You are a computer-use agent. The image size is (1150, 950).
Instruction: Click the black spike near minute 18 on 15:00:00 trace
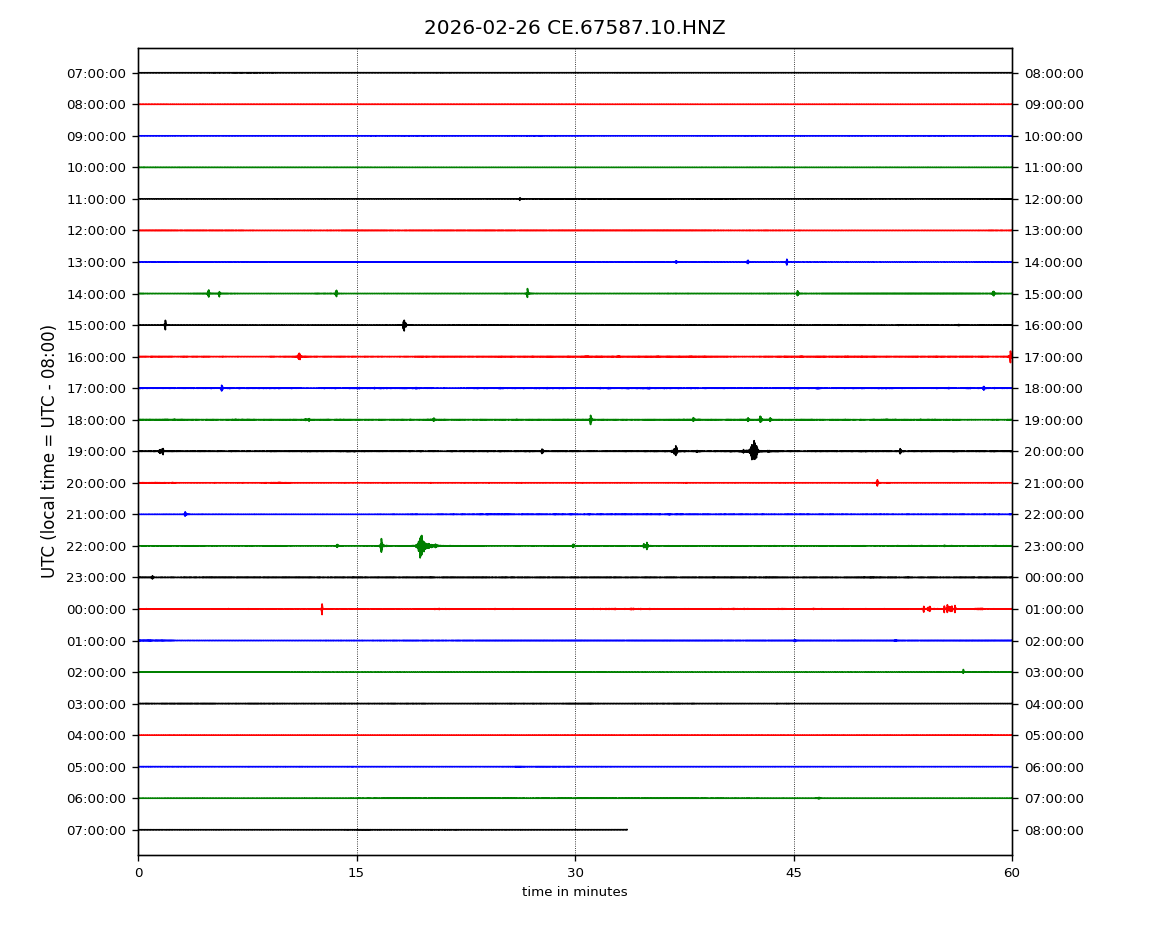pos(404,325)
